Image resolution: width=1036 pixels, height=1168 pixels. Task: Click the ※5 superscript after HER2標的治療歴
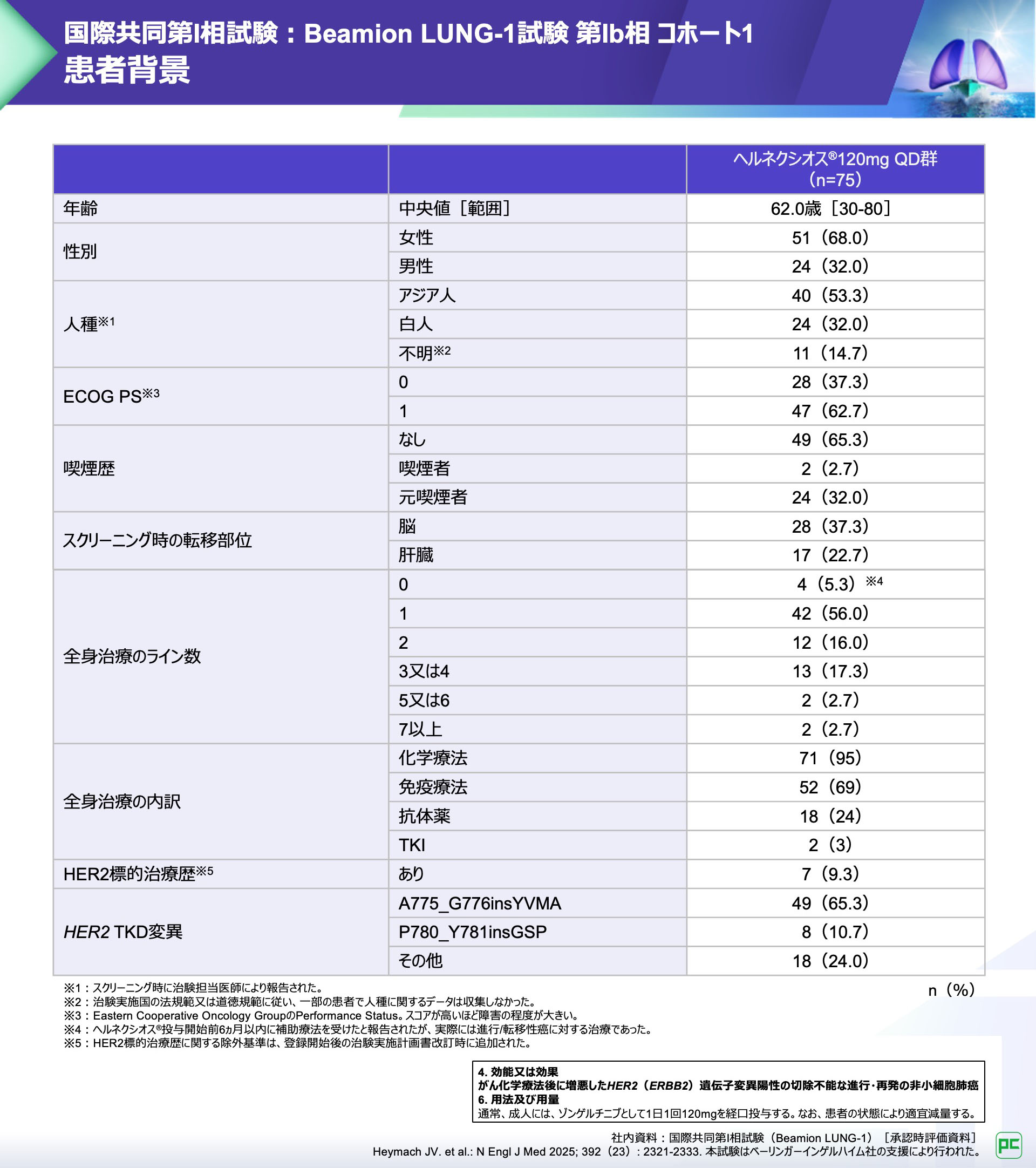[205, 871]
